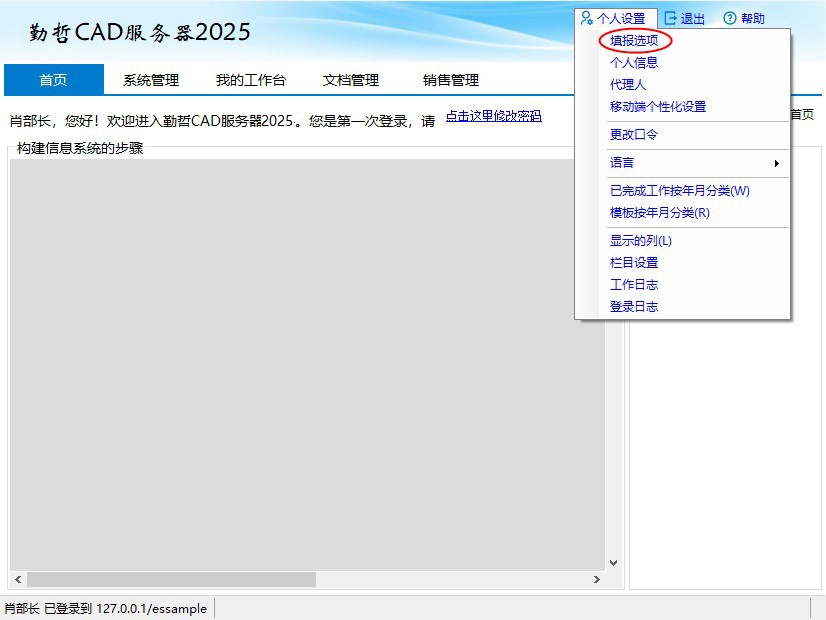Select the 首页 tab
The height and width of the screenshot is (620, 826).
coord(53,80)
